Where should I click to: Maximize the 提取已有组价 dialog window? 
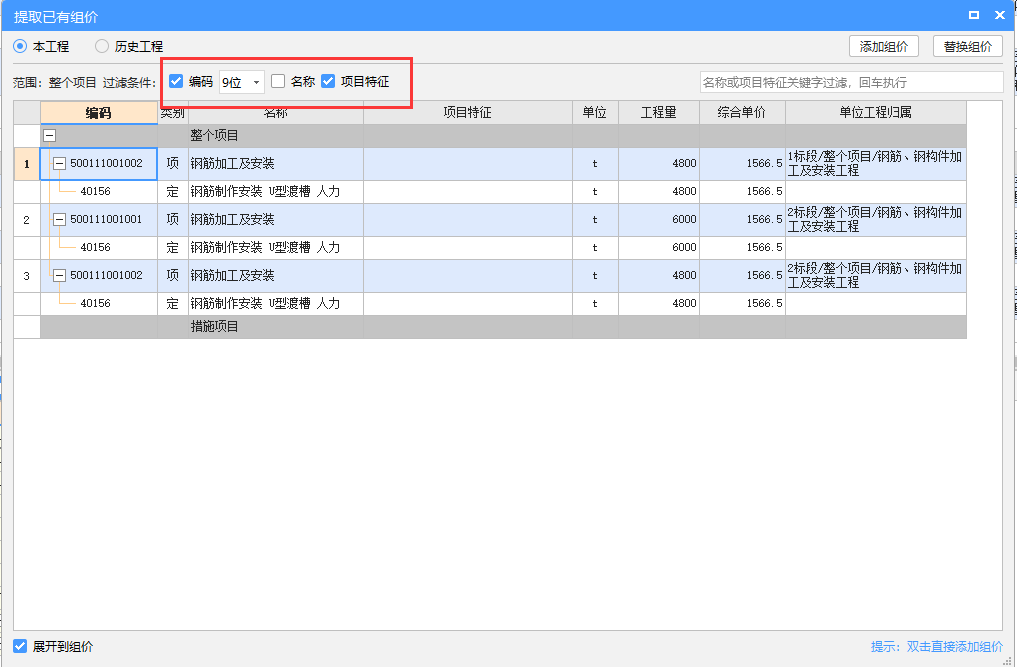point(973,15)
